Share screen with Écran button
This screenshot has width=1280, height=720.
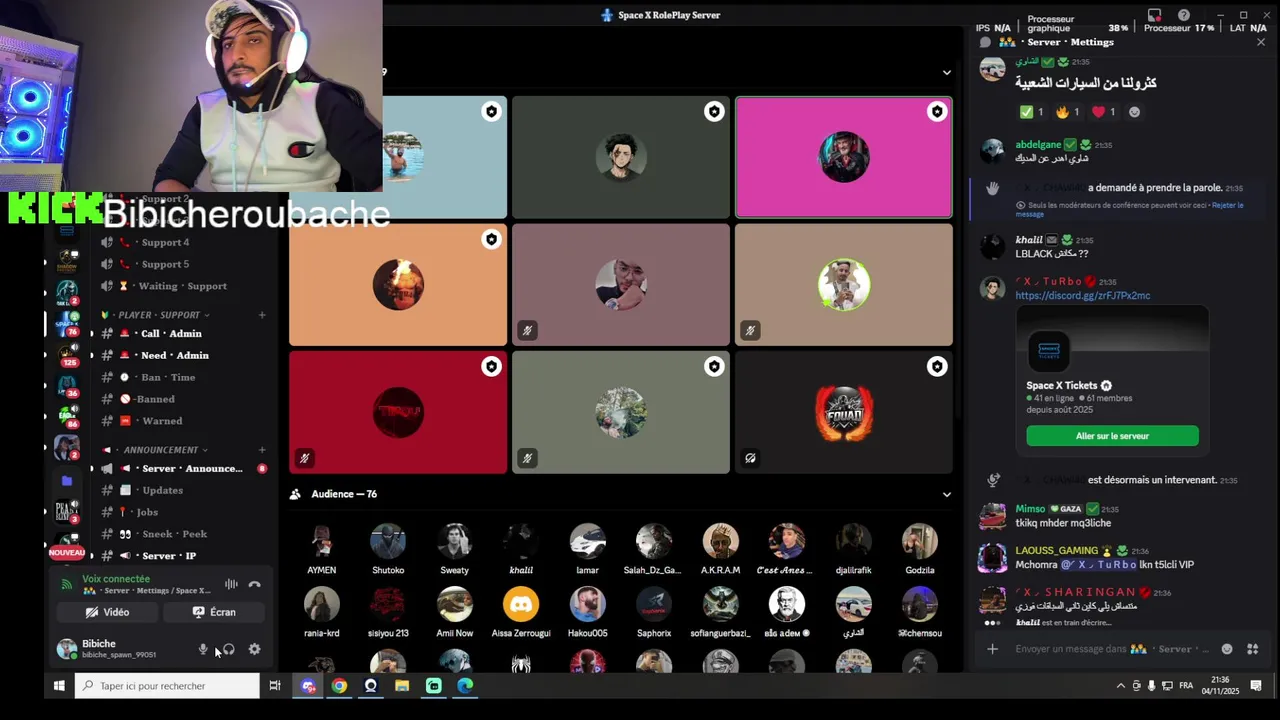(x=215, y=612)
